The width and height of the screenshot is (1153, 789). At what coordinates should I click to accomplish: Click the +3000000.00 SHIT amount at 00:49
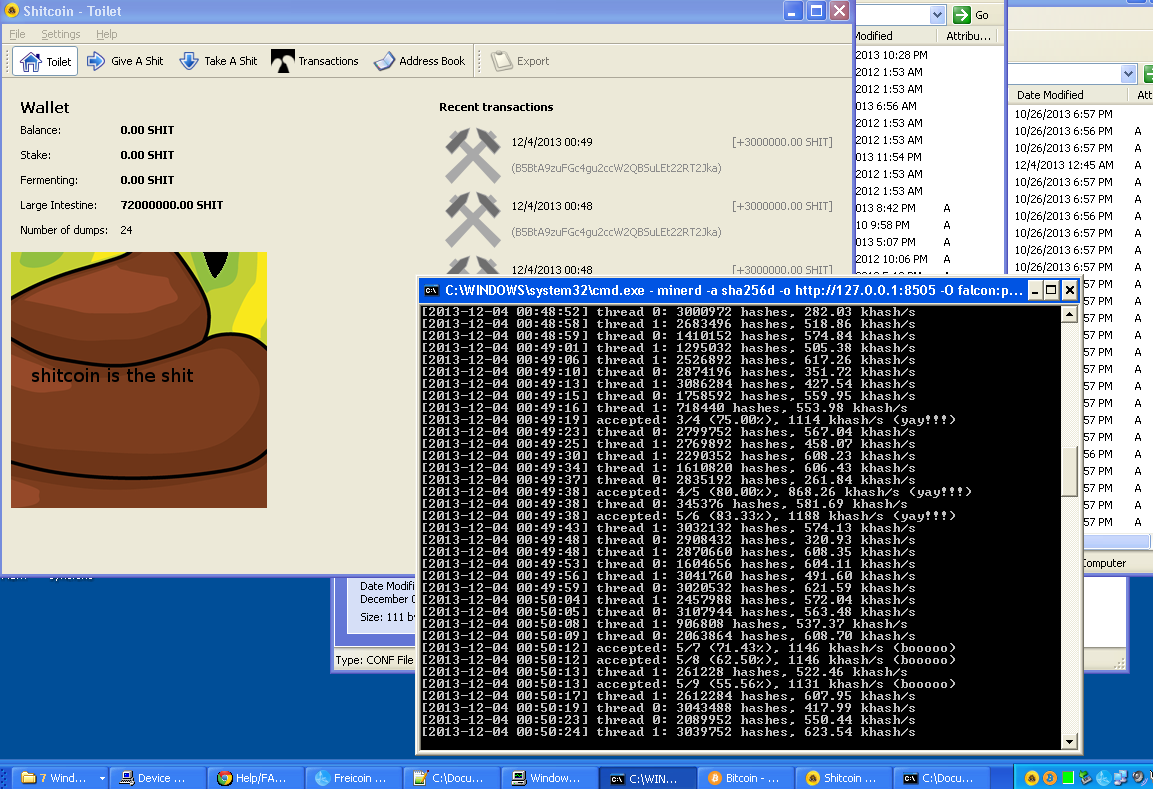pos(782,142)
